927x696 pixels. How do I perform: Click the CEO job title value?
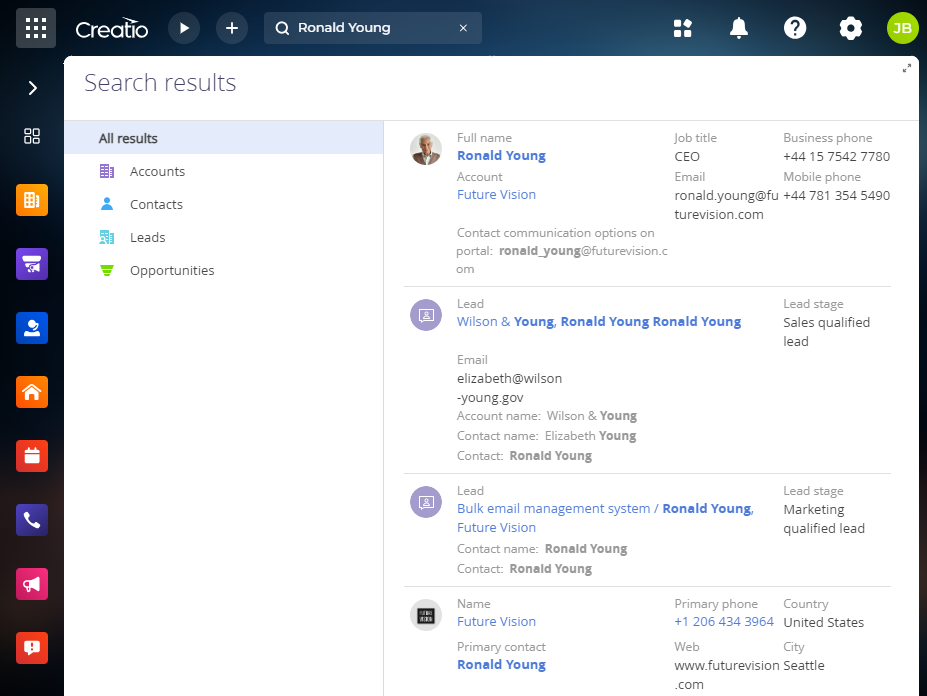[687, 157]
